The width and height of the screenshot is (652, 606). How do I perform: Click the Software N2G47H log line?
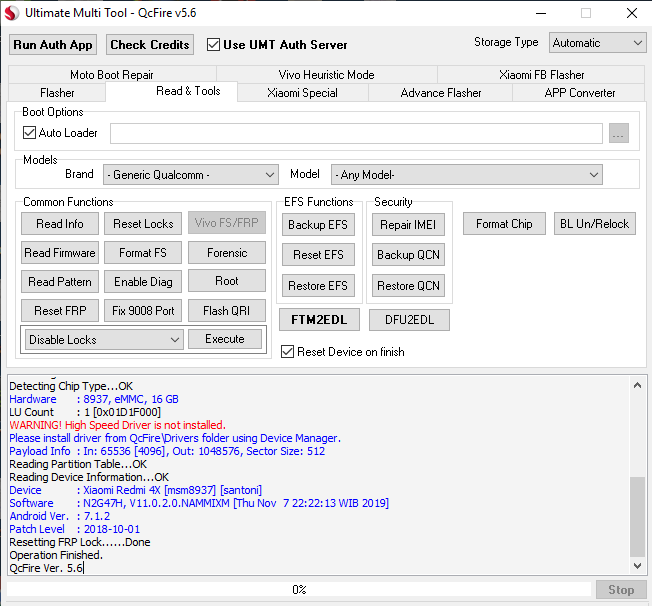point(199,503)
